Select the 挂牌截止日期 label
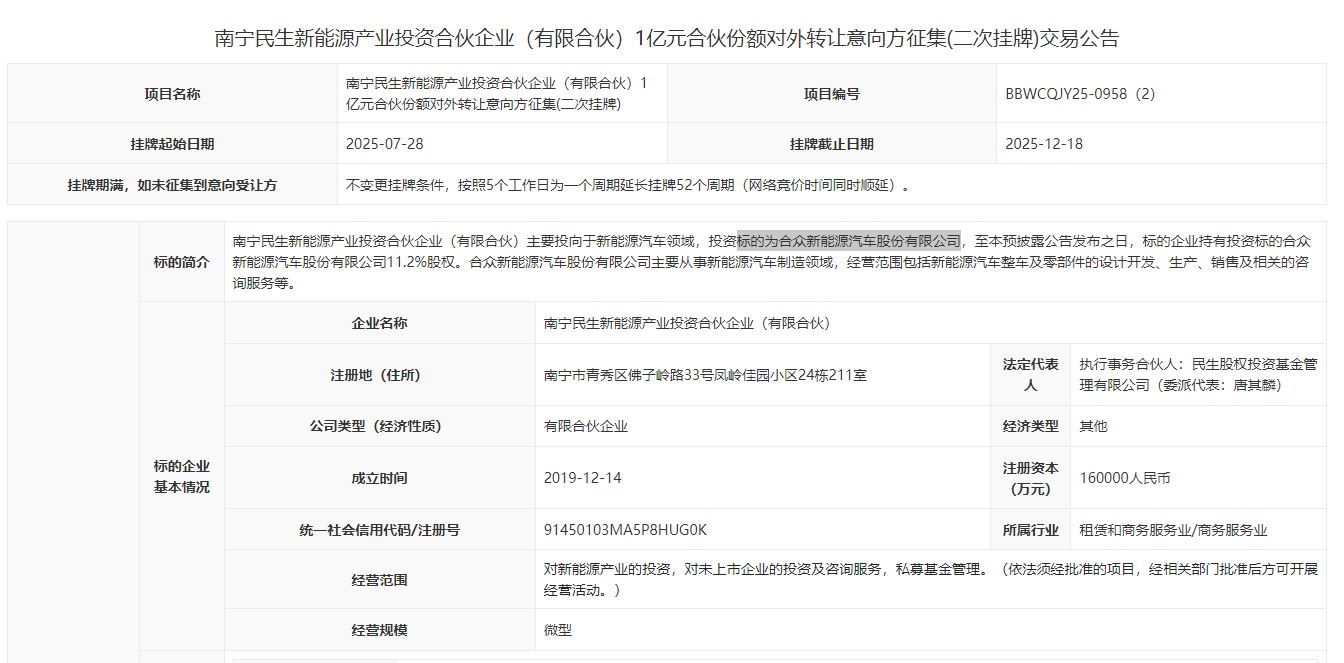The height and width of the screenshot is (663, 1344). (x=831, y=144)
